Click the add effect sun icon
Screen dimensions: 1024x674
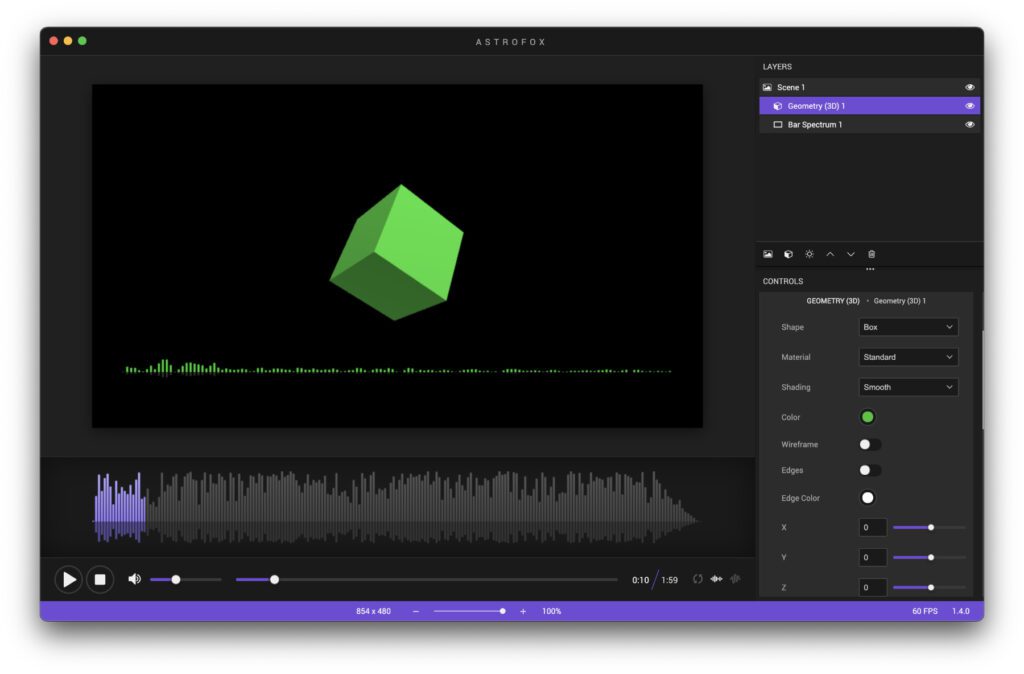pyautogui.click(x=809, y=254)
